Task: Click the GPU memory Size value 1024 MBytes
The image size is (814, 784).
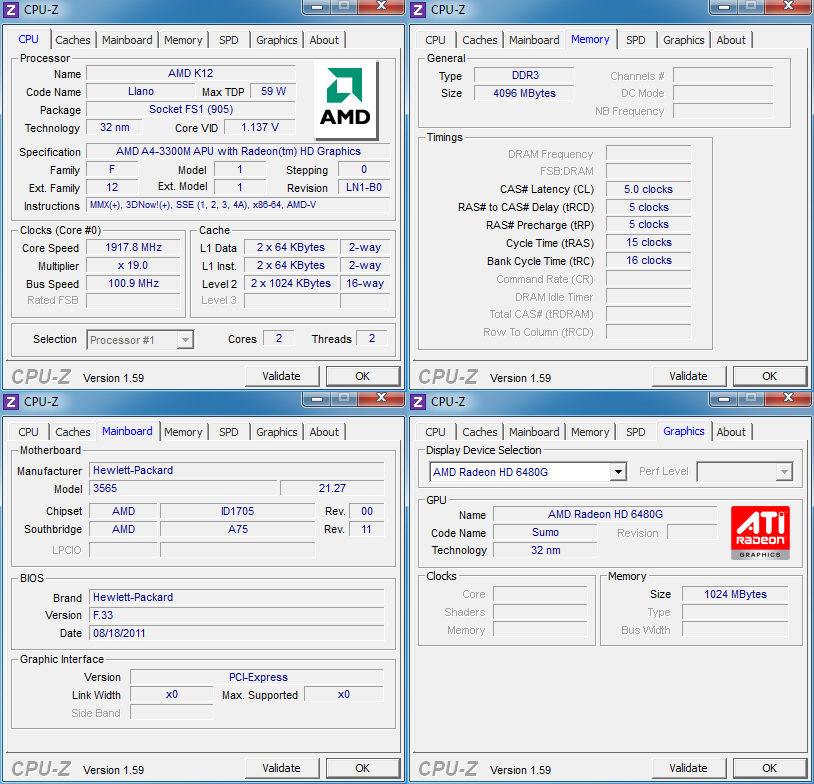Action: click(735, 594)
